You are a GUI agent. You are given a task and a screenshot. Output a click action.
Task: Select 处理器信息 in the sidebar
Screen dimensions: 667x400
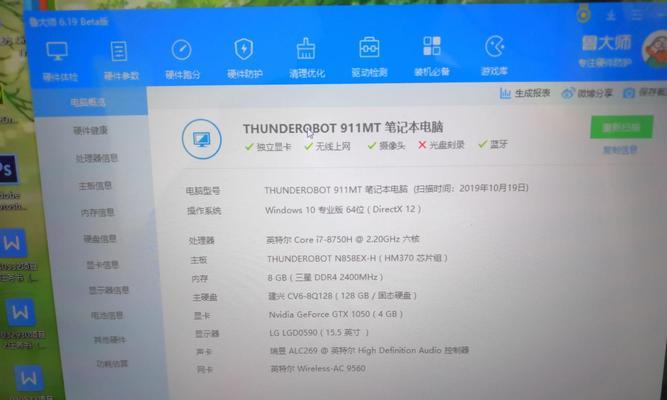pyautogui.click(x=97, y=158)
